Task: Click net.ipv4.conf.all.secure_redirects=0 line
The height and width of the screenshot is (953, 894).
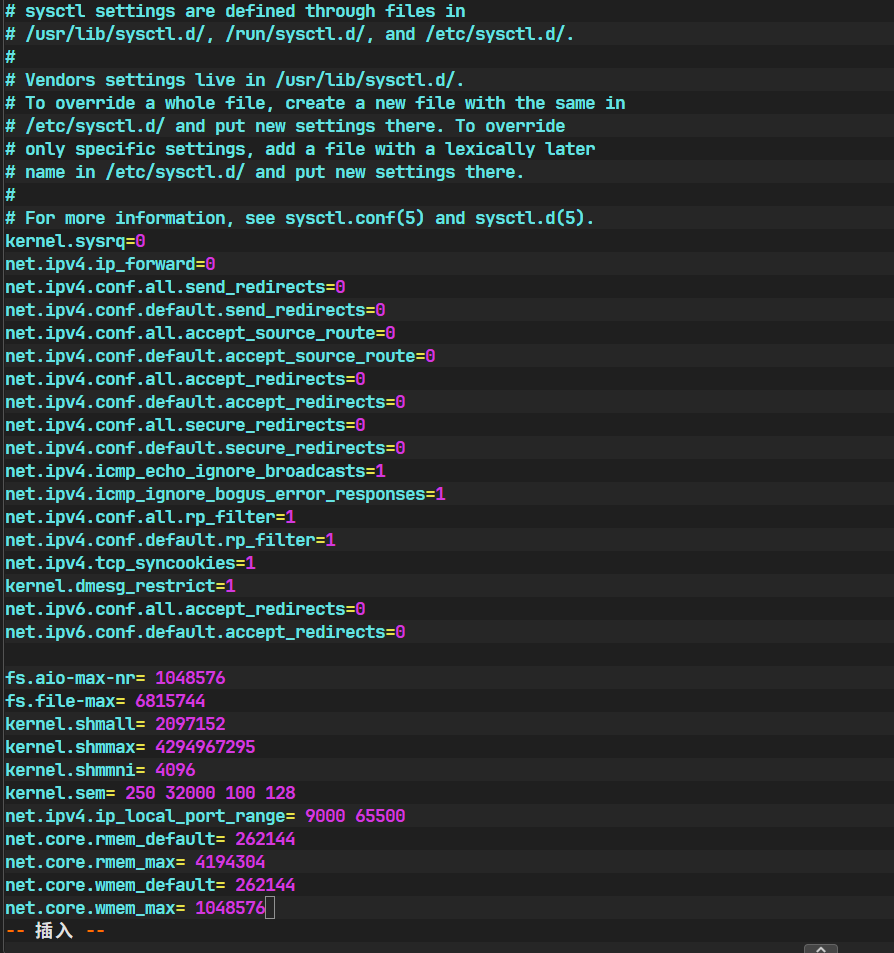Action: point(185,425)
